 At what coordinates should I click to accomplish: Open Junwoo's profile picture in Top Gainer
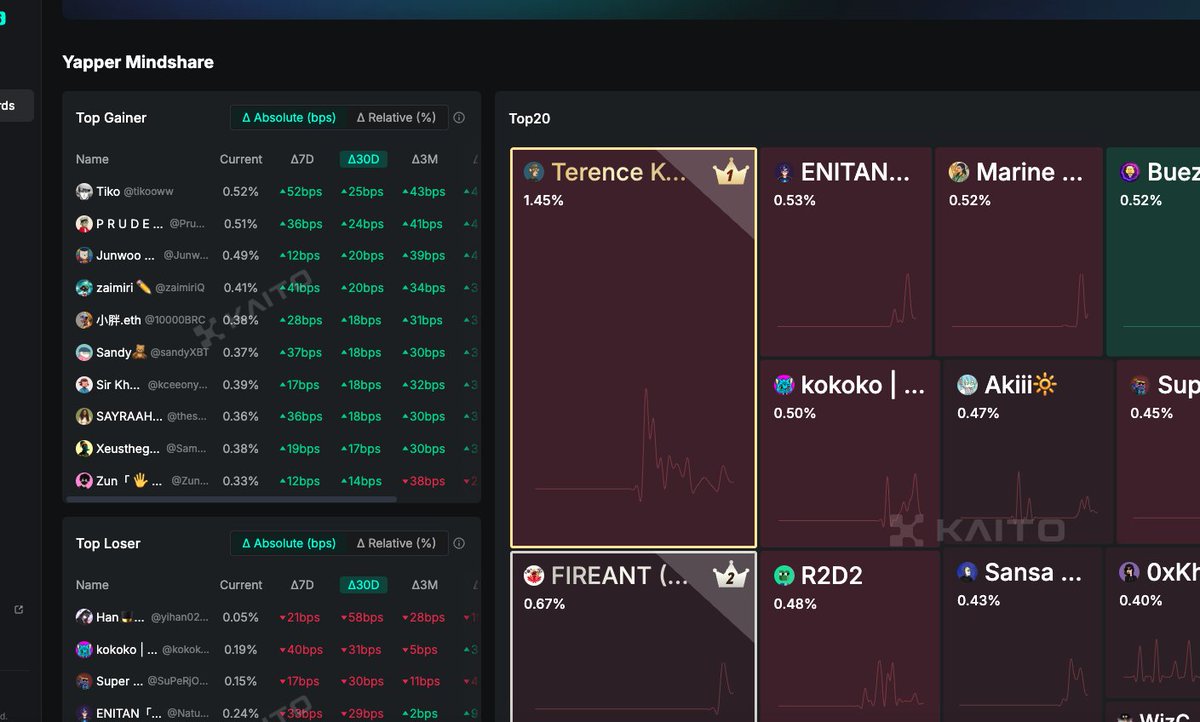[x=85, y=255]
